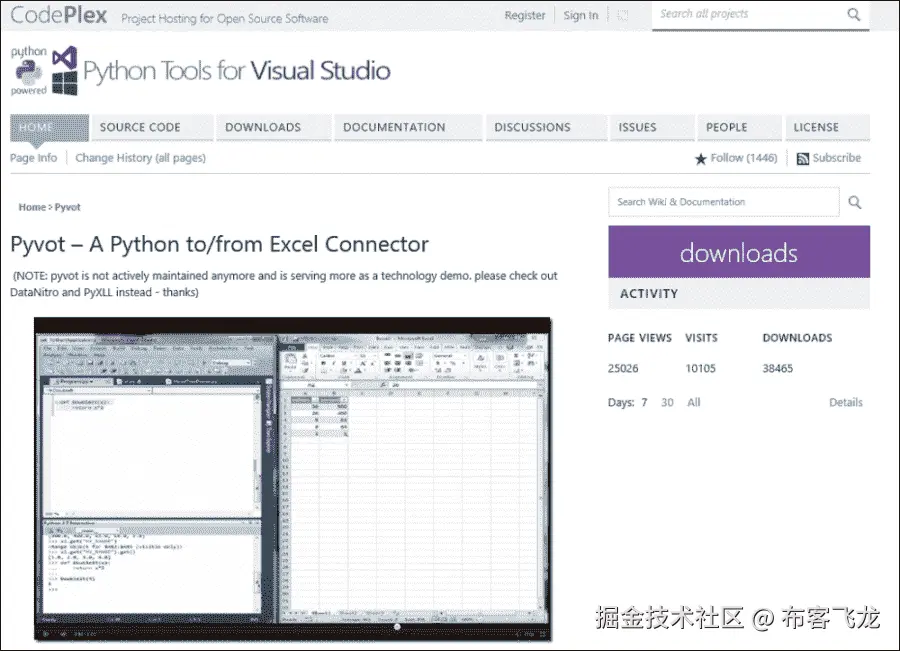This screenshot has width=900, height=651.
Task: Open the HOME tab
Action: (49, 127)
